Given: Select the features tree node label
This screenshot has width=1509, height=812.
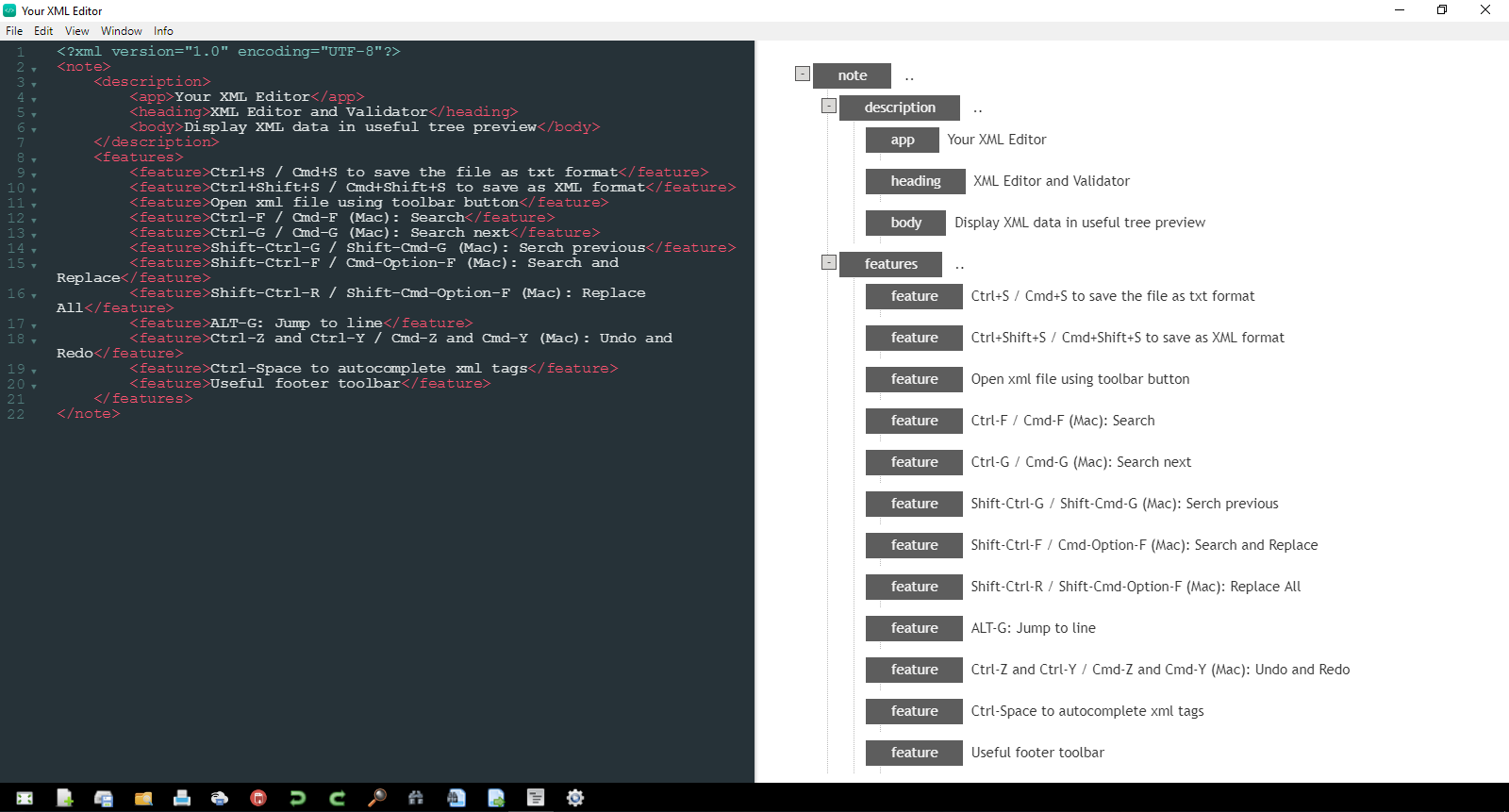Looking at the screenshot, I should pos(890,264).
